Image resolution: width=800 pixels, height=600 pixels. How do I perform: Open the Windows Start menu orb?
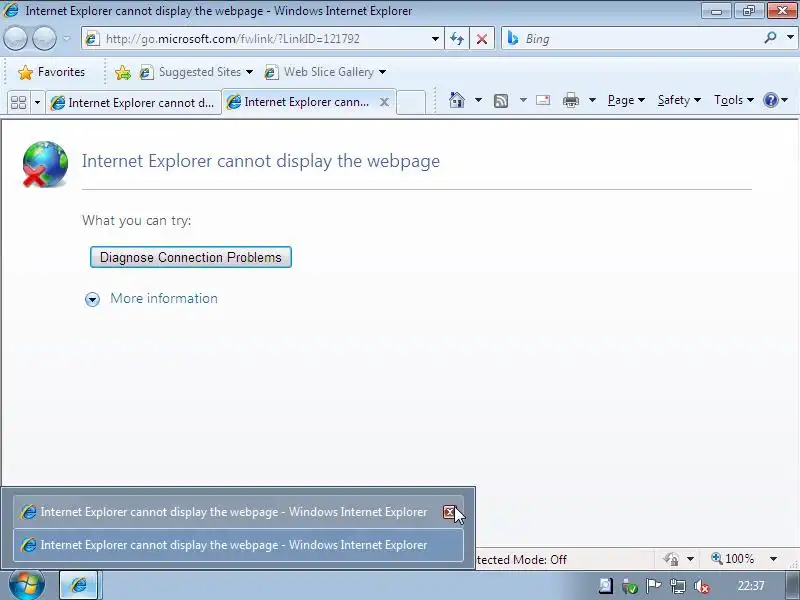click(27, 585)
